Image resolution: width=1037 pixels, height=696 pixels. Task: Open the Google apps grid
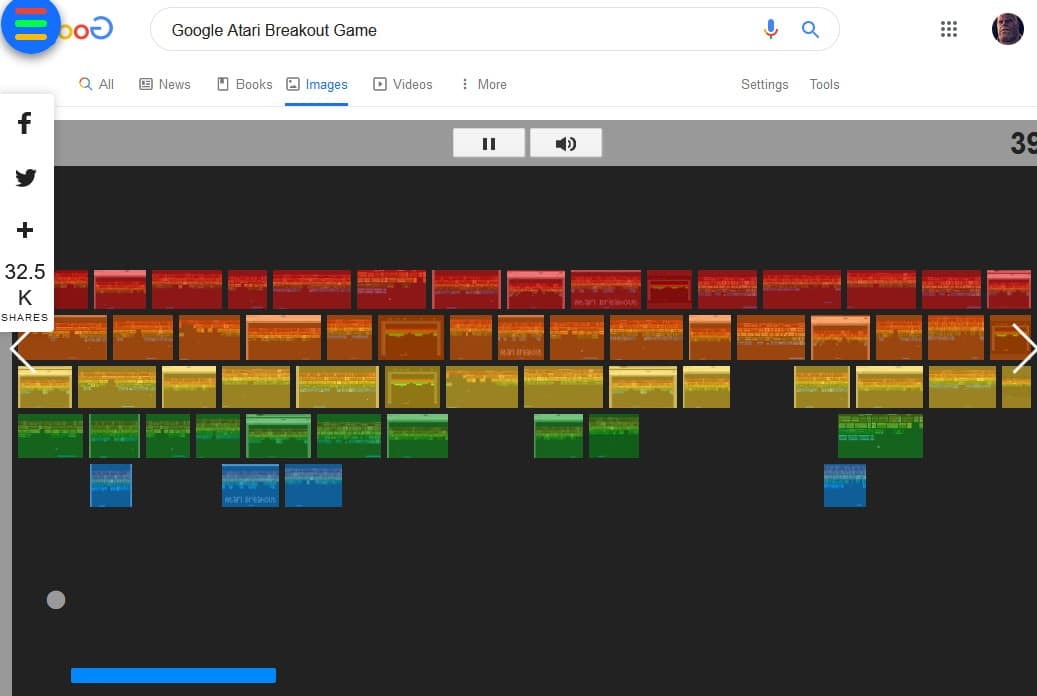pos(948,29)
